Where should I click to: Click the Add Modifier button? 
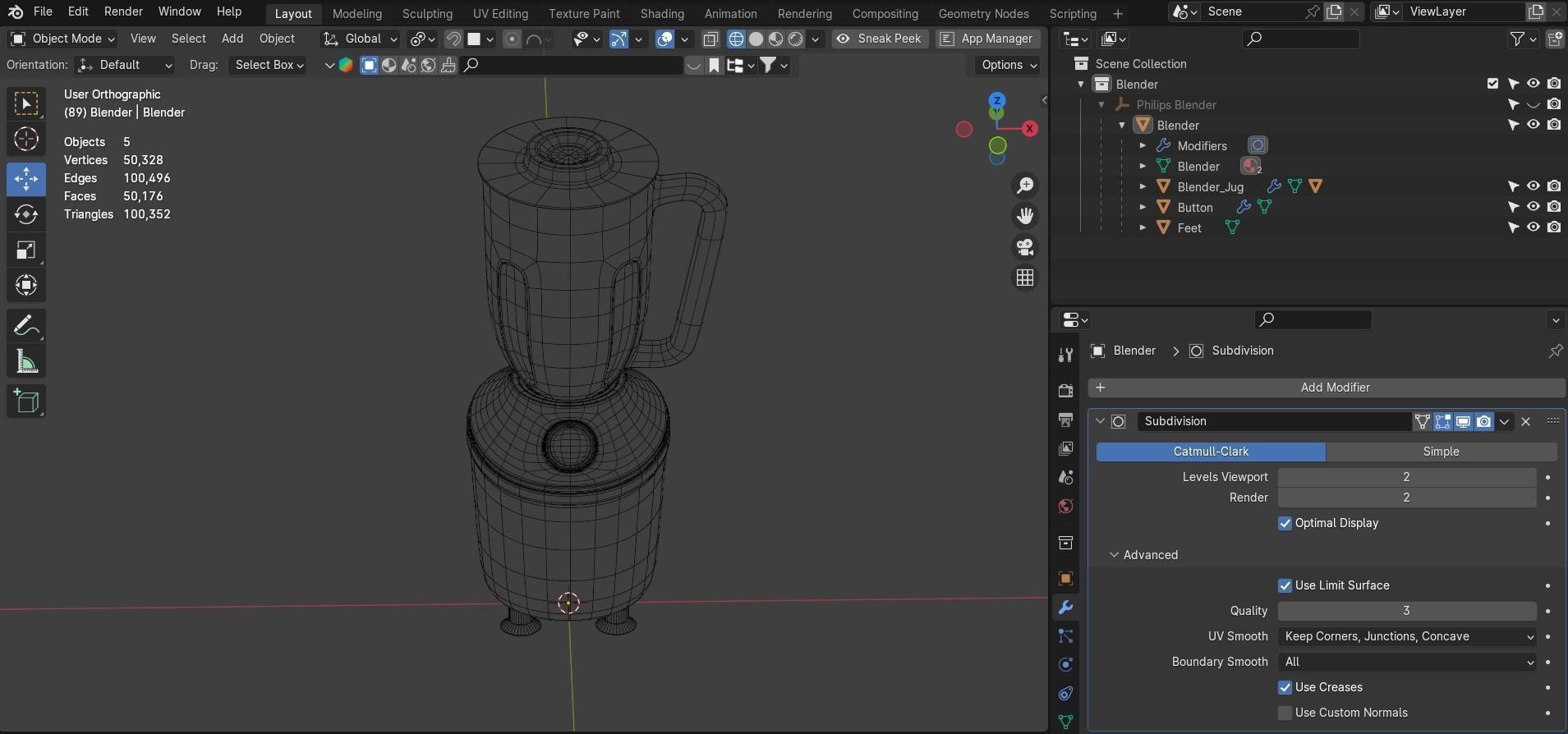(1327, 388)
